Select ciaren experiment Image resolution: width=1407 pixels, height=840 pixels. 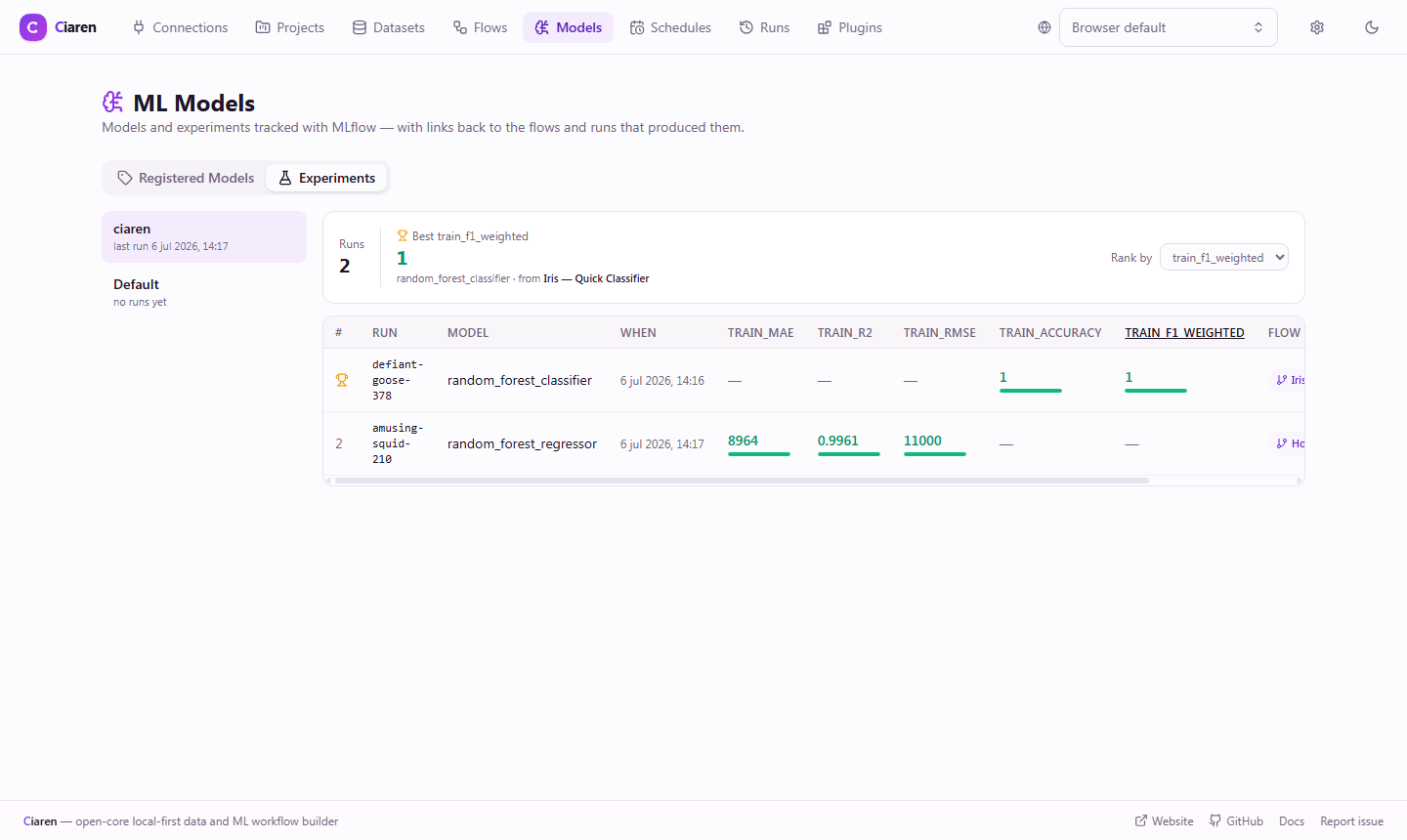pyautogui.click(x=204, y=236)
